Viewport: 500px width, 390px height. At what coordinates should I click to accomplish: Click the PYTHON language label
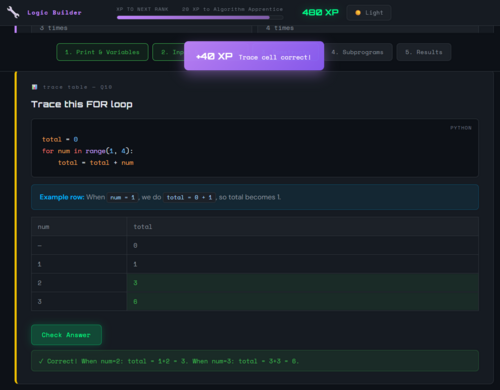tap(461, 128)
